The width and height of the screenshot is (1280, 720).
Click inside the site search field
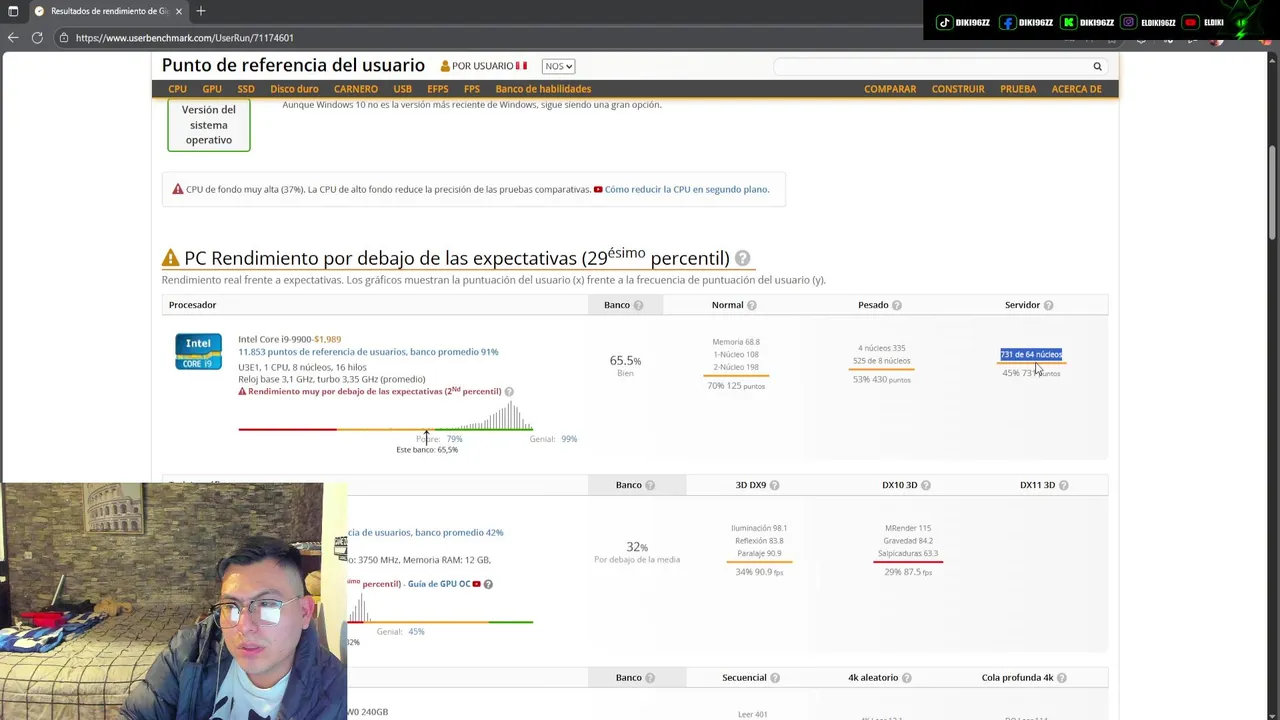coord(930,67)
